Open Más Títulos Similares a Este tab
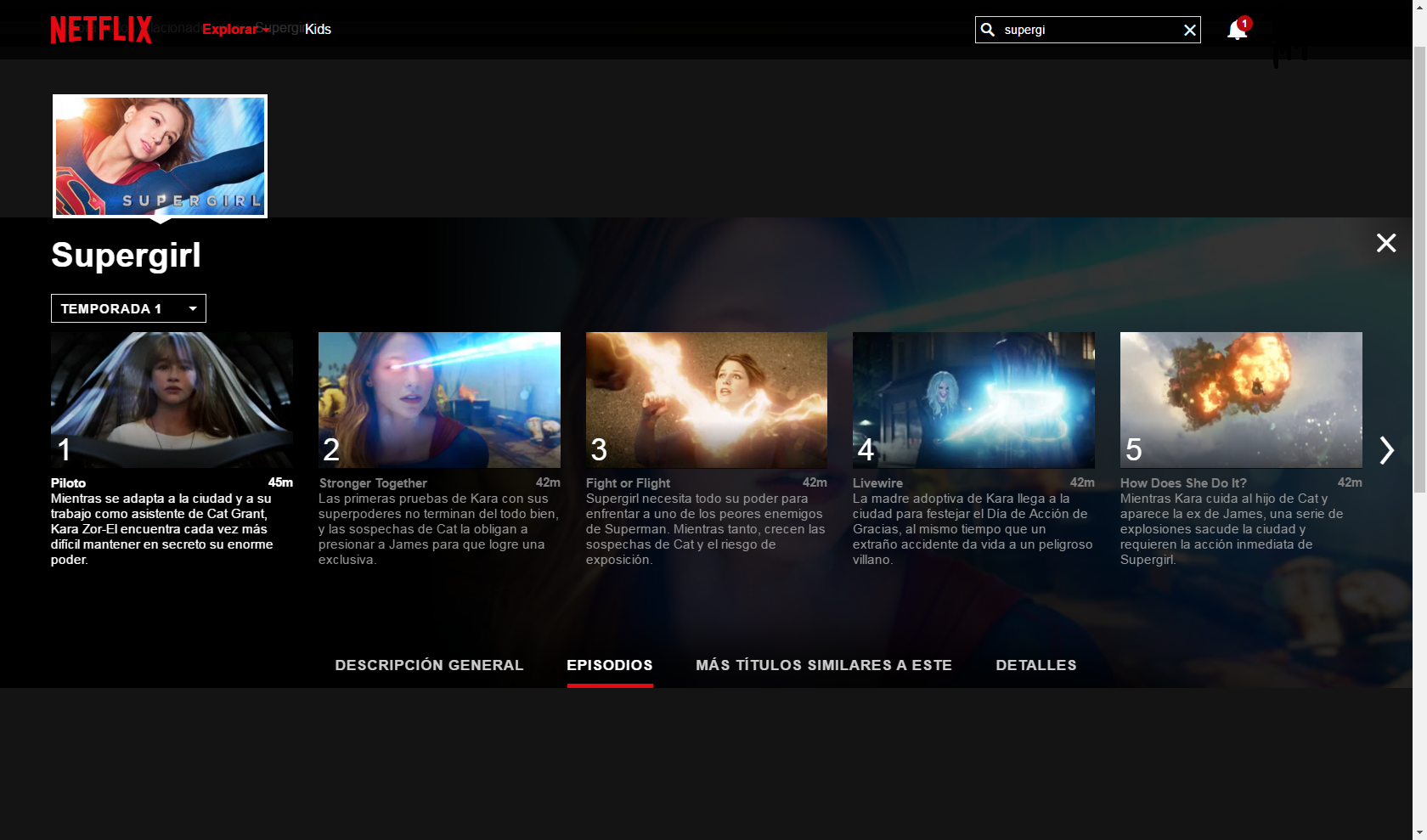Viewport: 1427px width, 840px height. pos(823,665)
